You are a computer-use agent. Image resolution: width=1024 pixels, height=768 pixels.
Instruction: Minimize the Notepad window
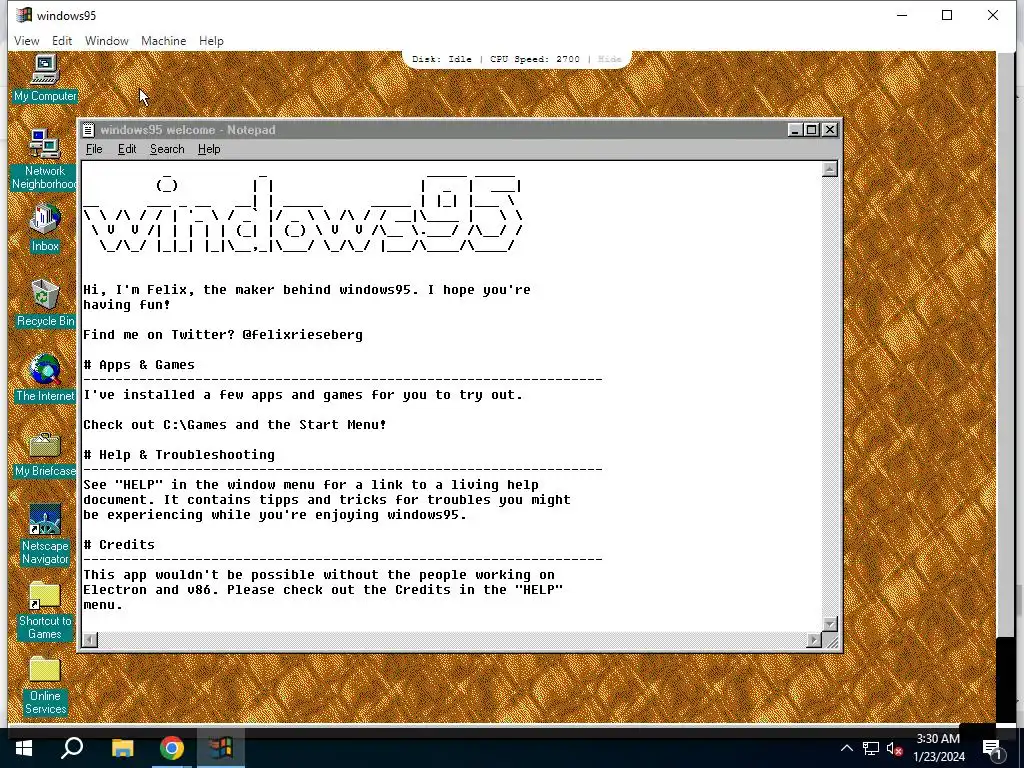(795, 130)
